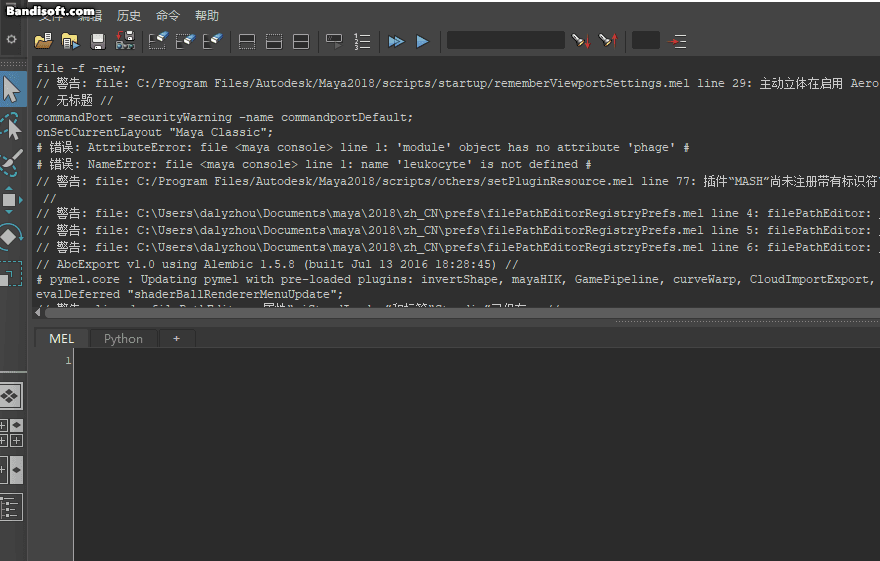Click the Clear Input icon
This screenshot has height=561, width=880.
pos(185,41)
